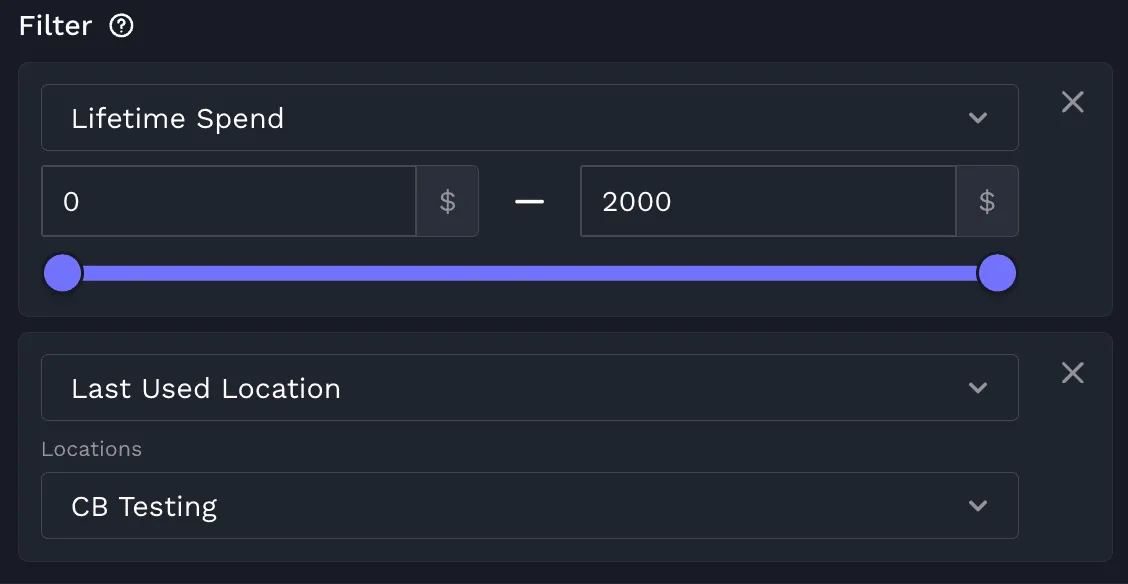This screenshot has width=1128, height=584.
Task: Open the Last Used Location filter type selector
Action: click(529, 388)
